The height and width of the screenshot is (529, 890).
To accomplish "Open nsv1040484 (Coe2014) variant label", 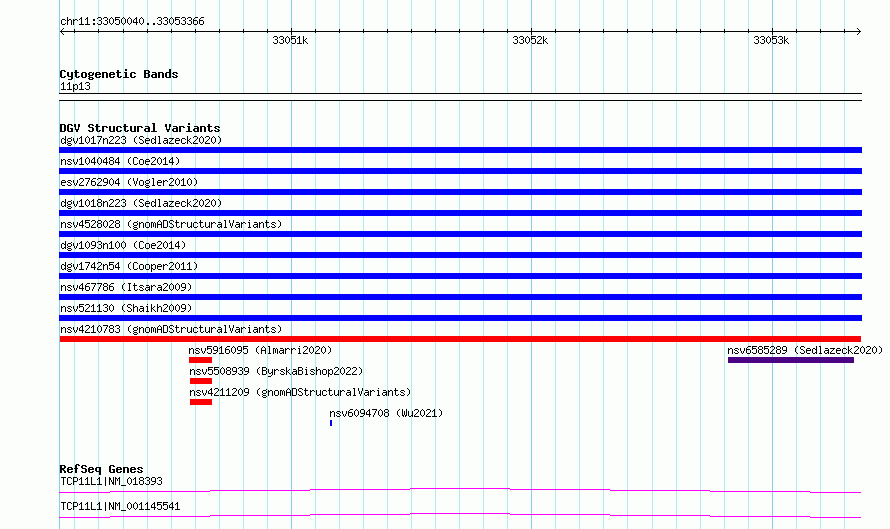I will pyautogui.click(x=120, y=161).
